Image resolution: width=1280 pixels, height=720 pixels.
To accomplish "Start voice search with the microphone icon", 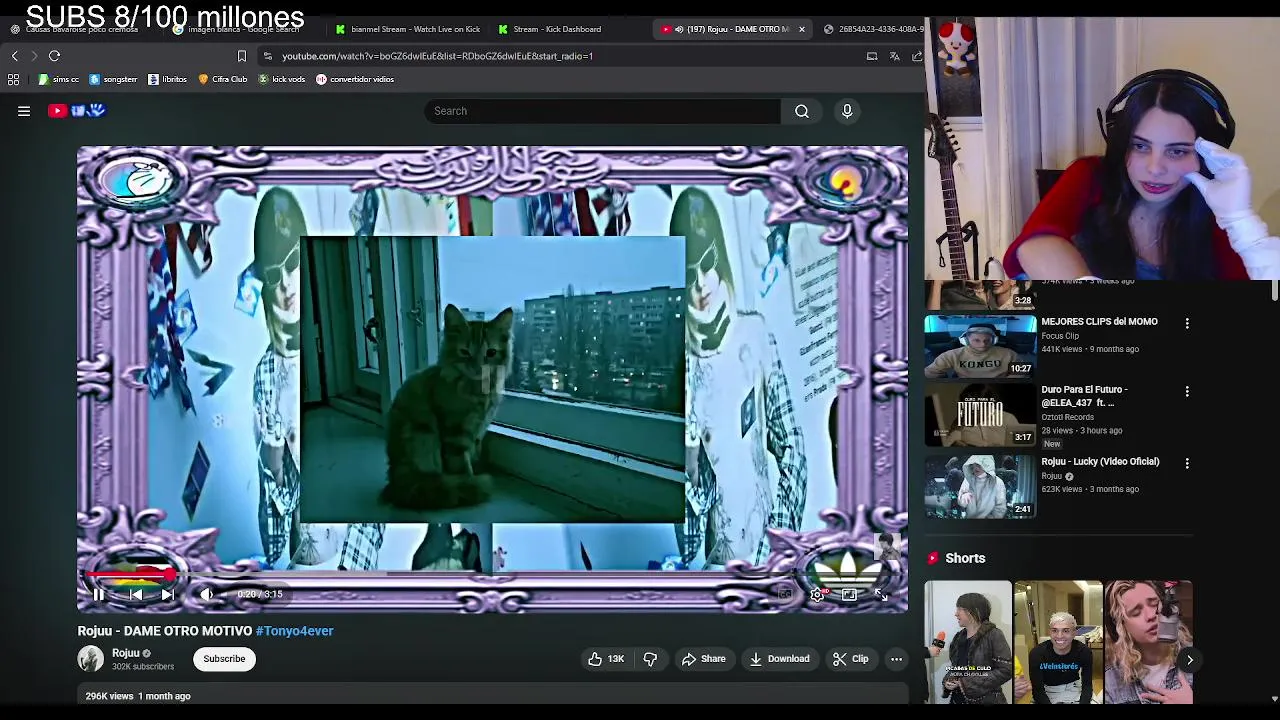I will pyautogui.click(x=847, y=111).
